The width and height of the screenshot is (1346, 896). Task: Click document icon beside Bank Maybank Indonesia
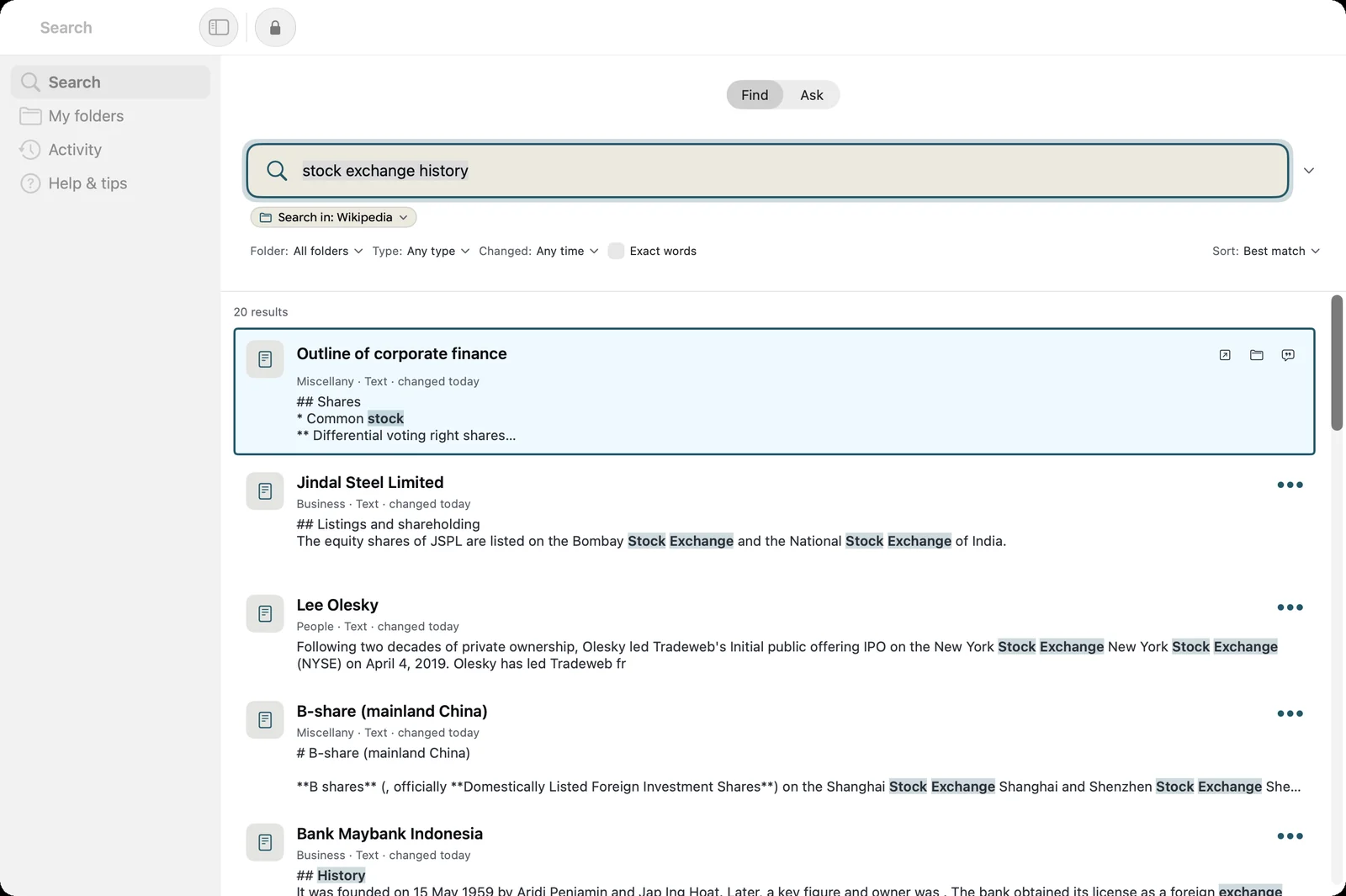265,842
